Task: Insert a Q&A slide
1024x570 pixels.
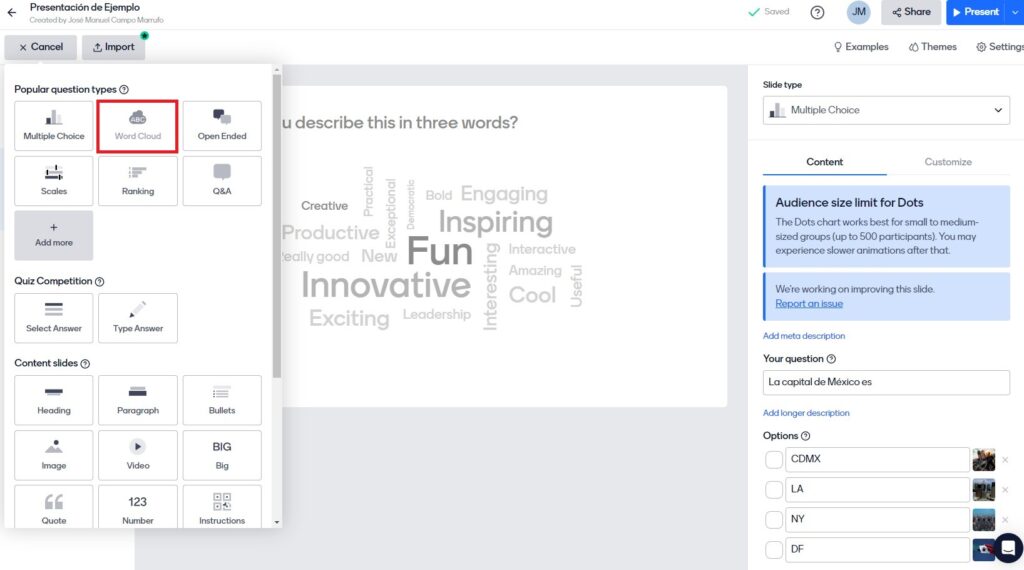Action: [222, 181]
